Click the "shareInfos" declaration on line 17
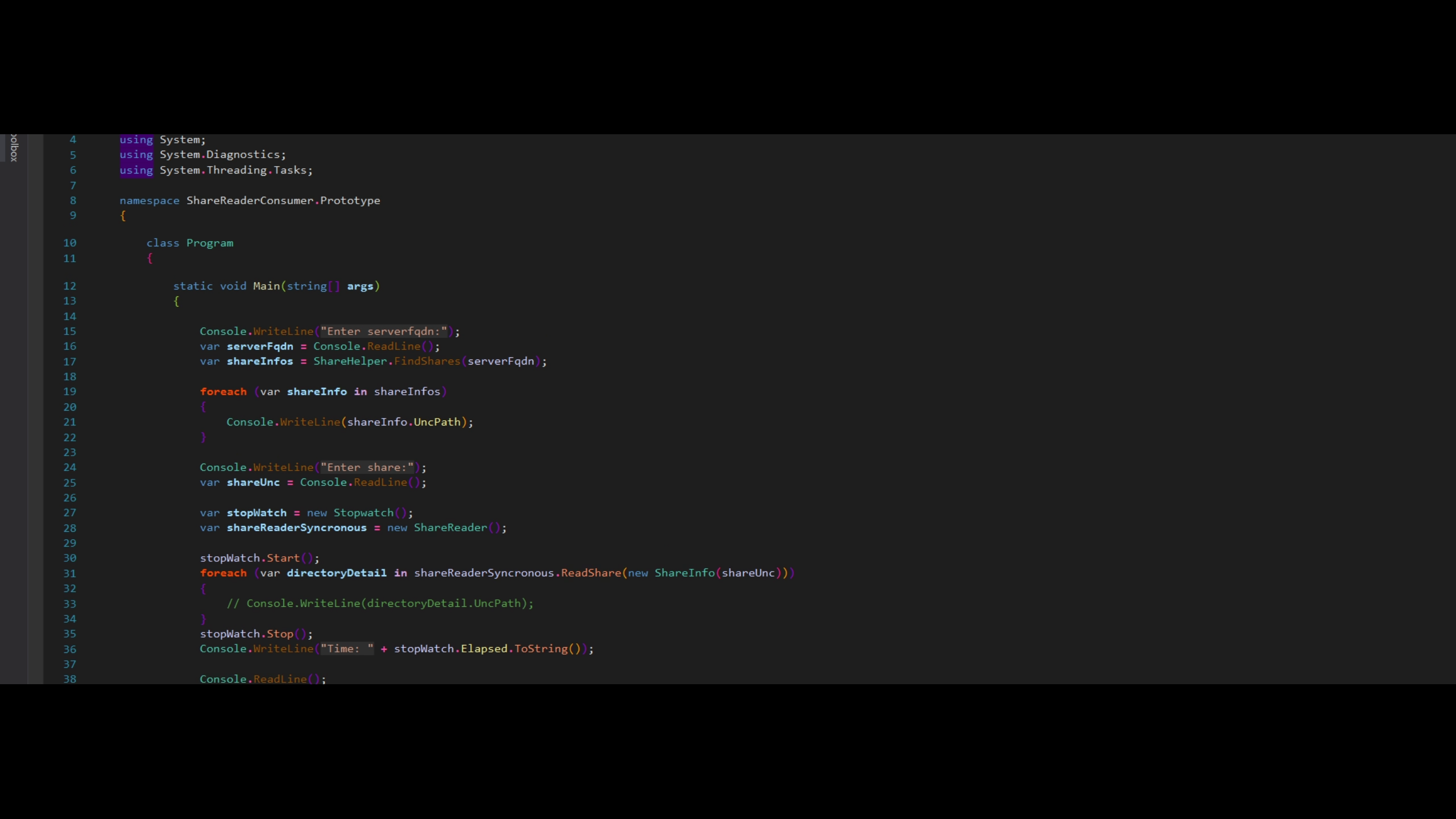The image size is (1456, 819). pos(260,361)
